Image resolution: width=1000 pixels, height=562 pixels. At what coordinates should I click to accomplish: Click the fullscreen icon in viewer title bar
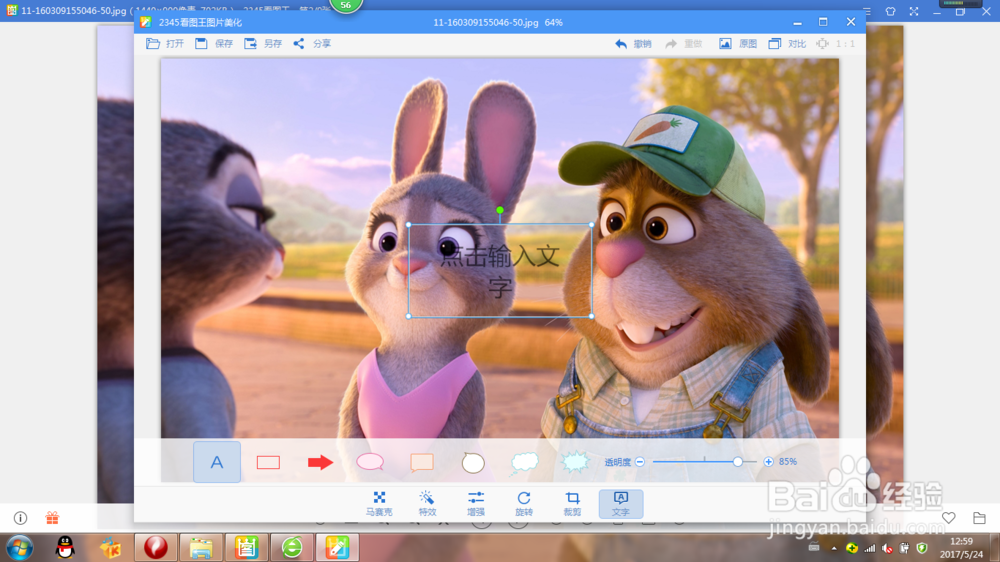(914, 11)
